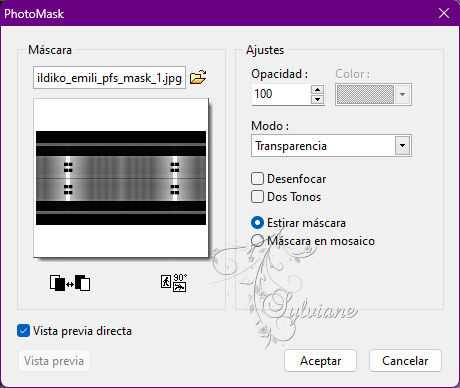Uncheck Vista previa directa
The image size is (460, 388).
click(23, 331)
